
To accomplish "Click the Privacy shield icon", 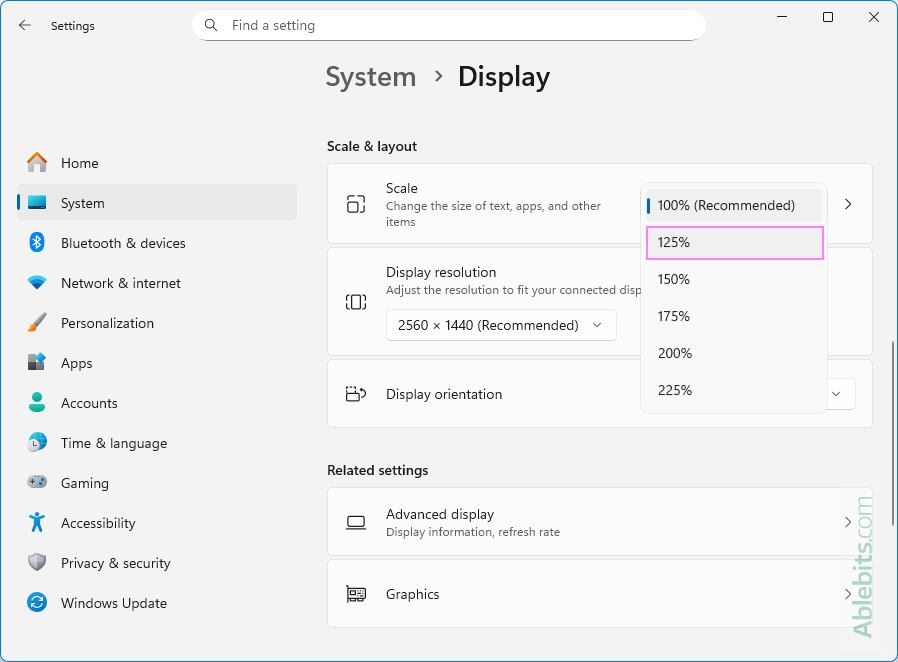I will [37, 562].
